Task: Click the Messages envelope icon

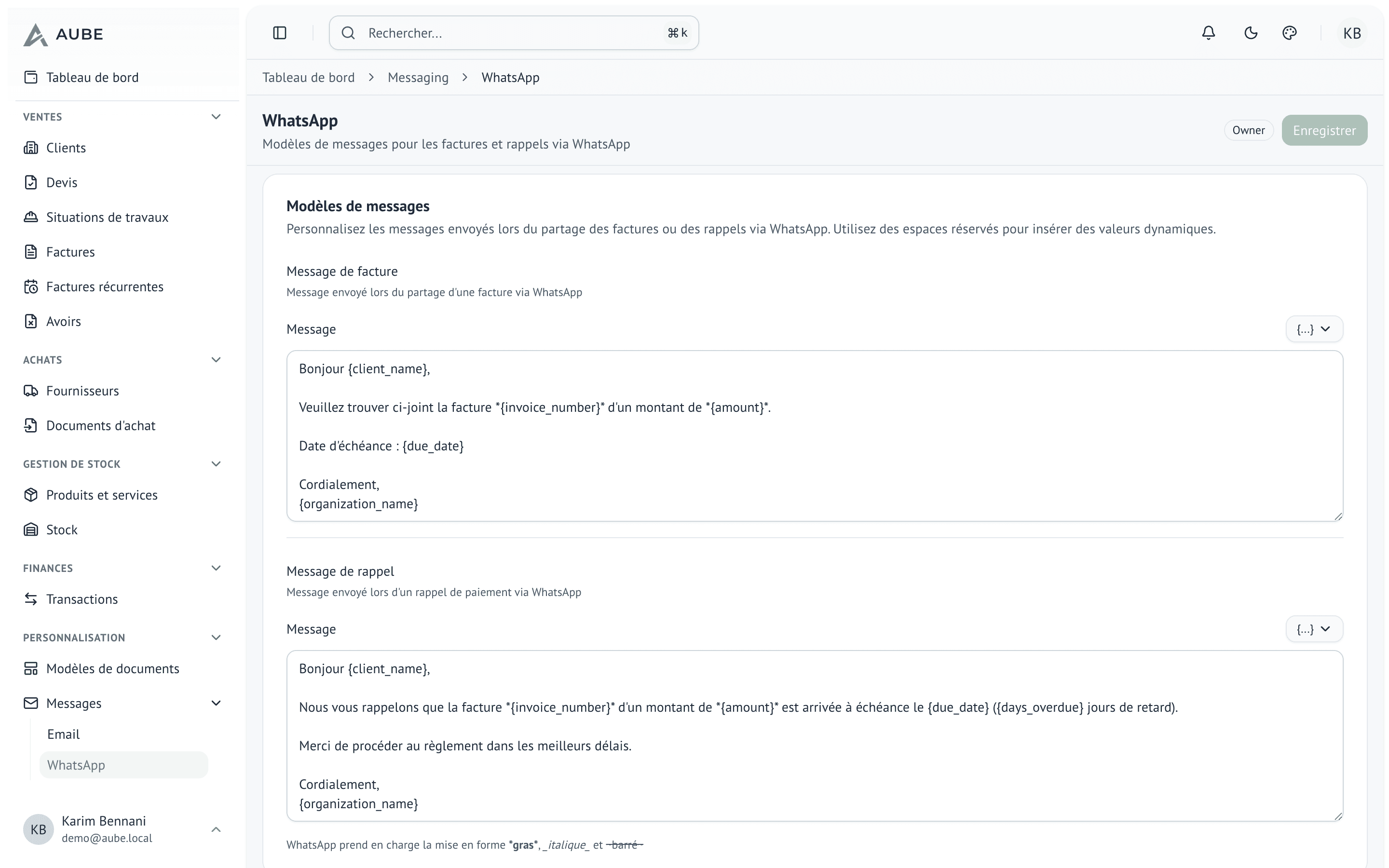Action: click(31, 703)
